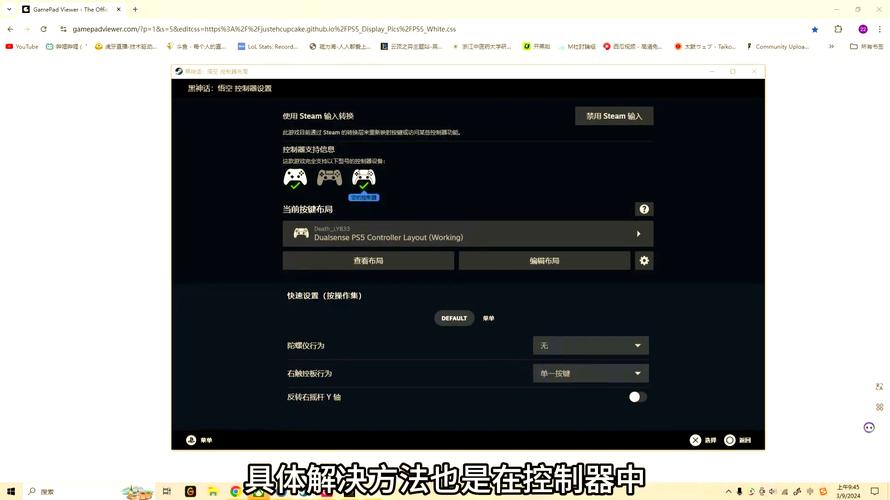
Task: Click the site info icon in address bar
Action: (x=63, y=29)
